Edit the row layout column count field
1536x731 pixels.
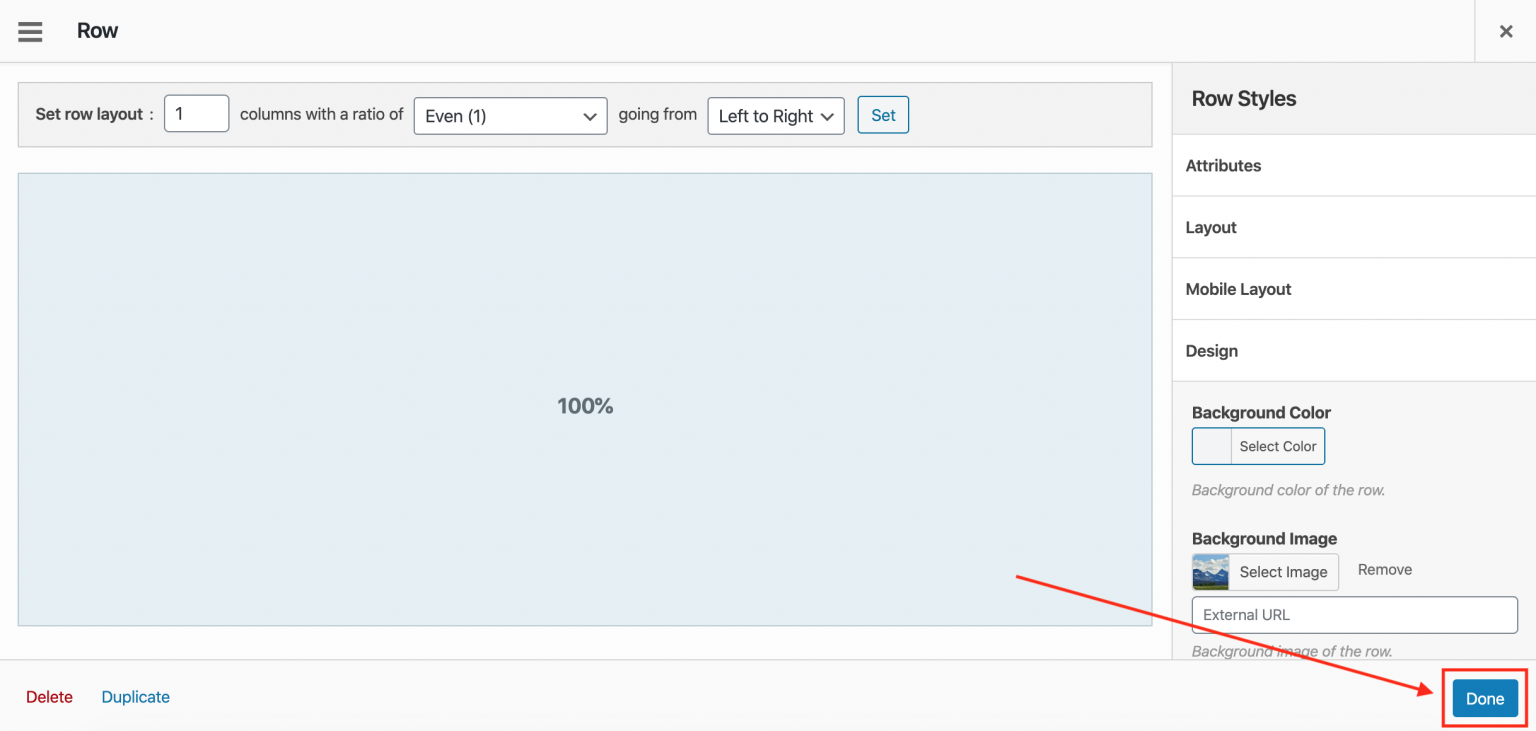(x=196, y=114)
